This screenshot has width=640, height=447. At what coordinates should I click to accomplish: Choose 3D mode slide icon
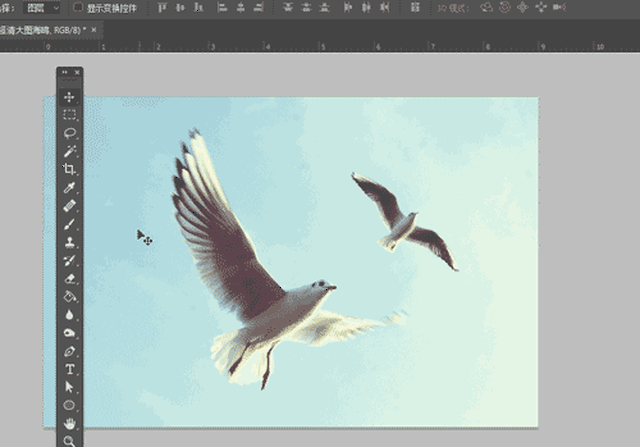(541, 7)
